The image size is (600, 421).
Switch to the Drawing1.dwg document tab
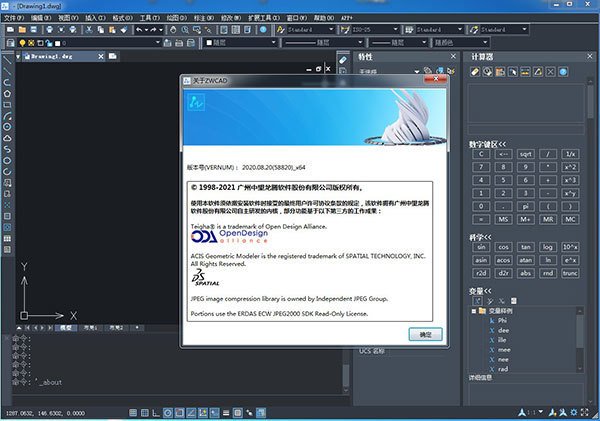tap(64, 56)
